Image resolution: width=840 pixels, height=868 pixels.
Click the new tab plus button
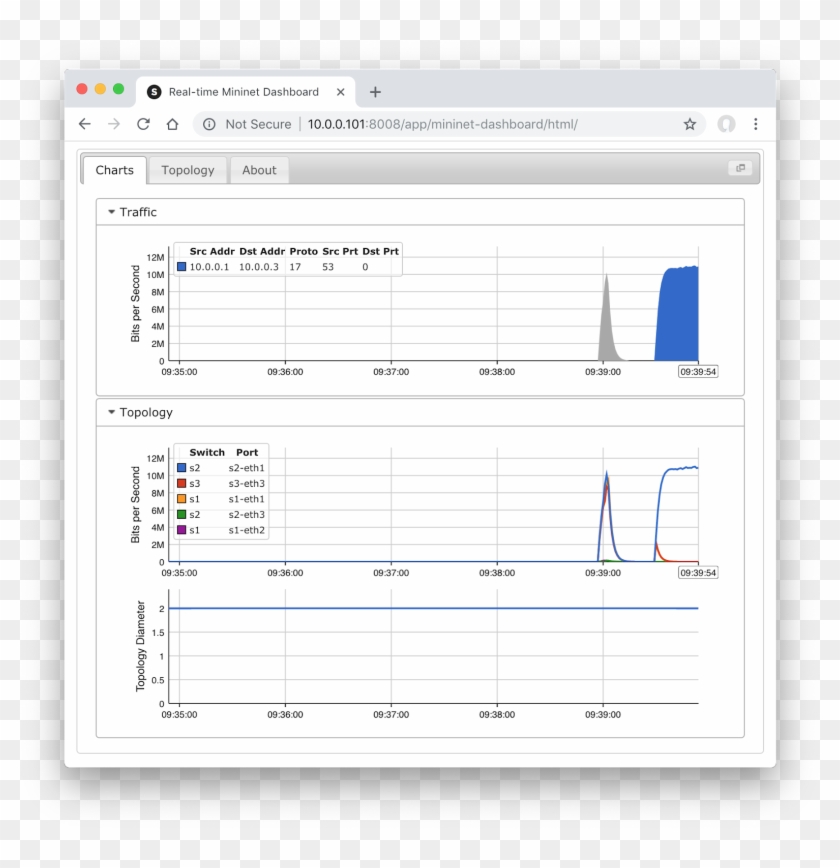(375, 91)
